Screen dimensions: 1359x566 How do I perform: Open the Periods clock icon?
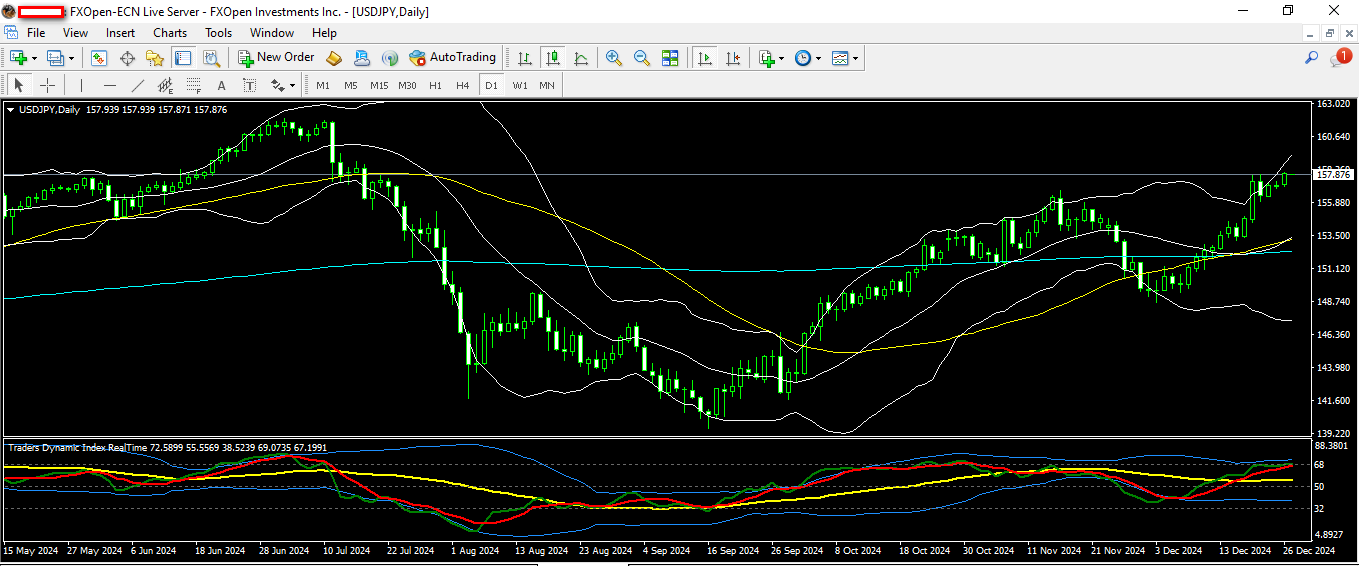(x=803, y=58)
